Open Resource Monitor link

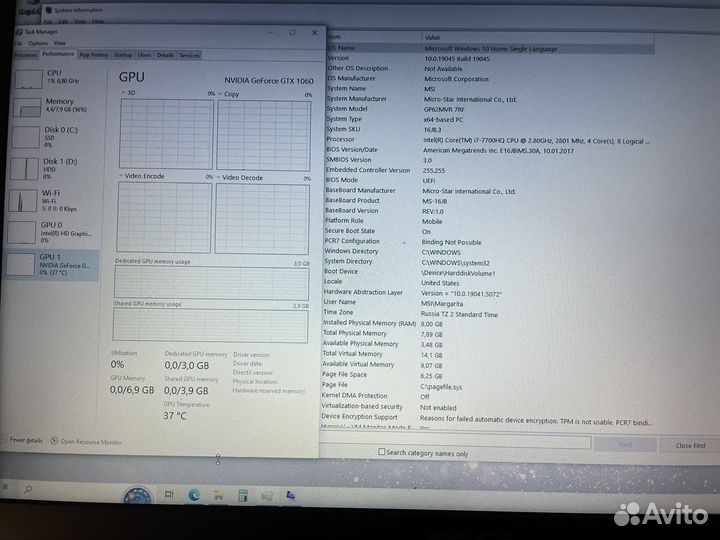[91, 442]
